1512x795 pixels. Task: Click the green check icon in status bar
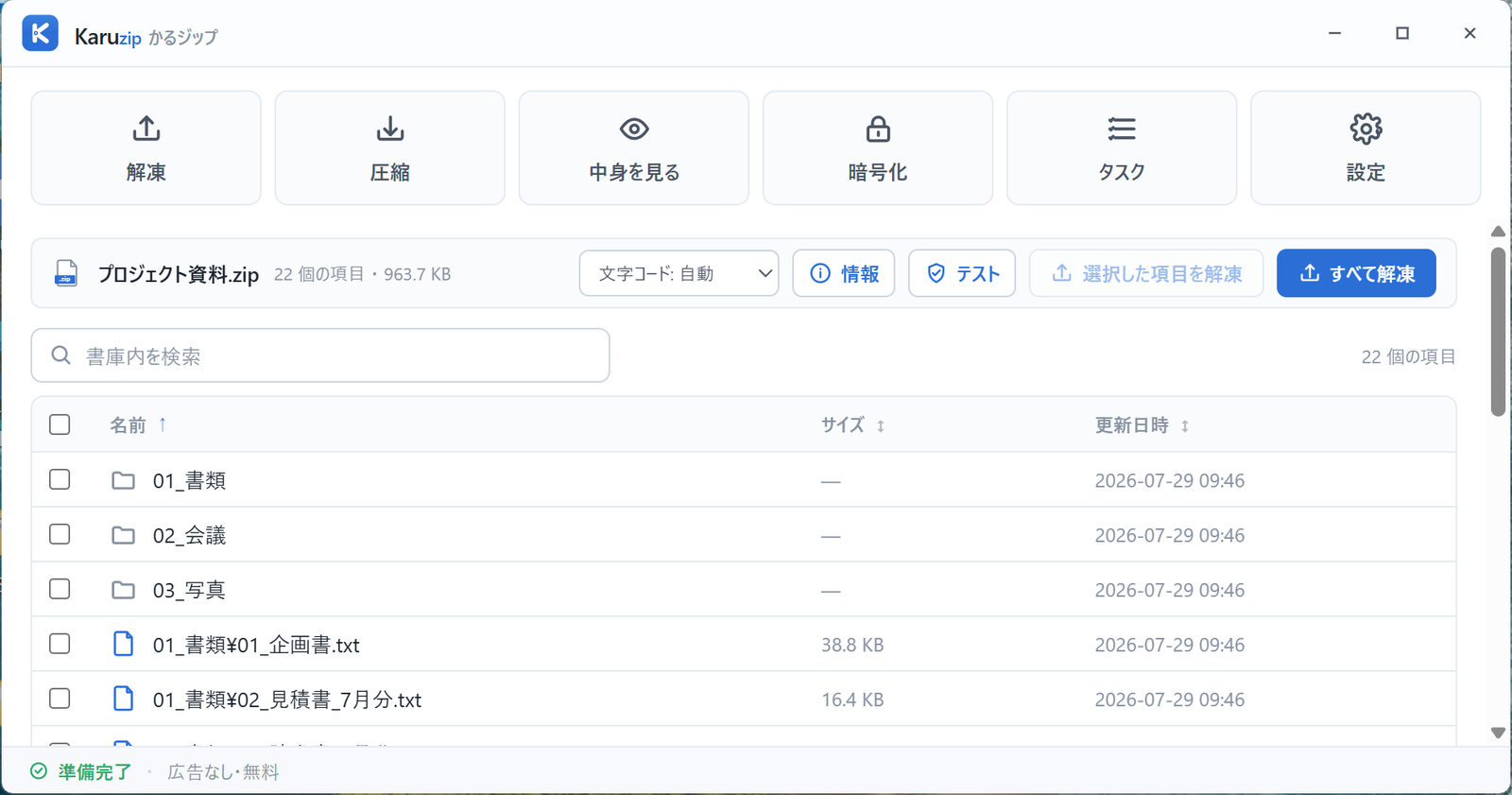click(39, 771)
